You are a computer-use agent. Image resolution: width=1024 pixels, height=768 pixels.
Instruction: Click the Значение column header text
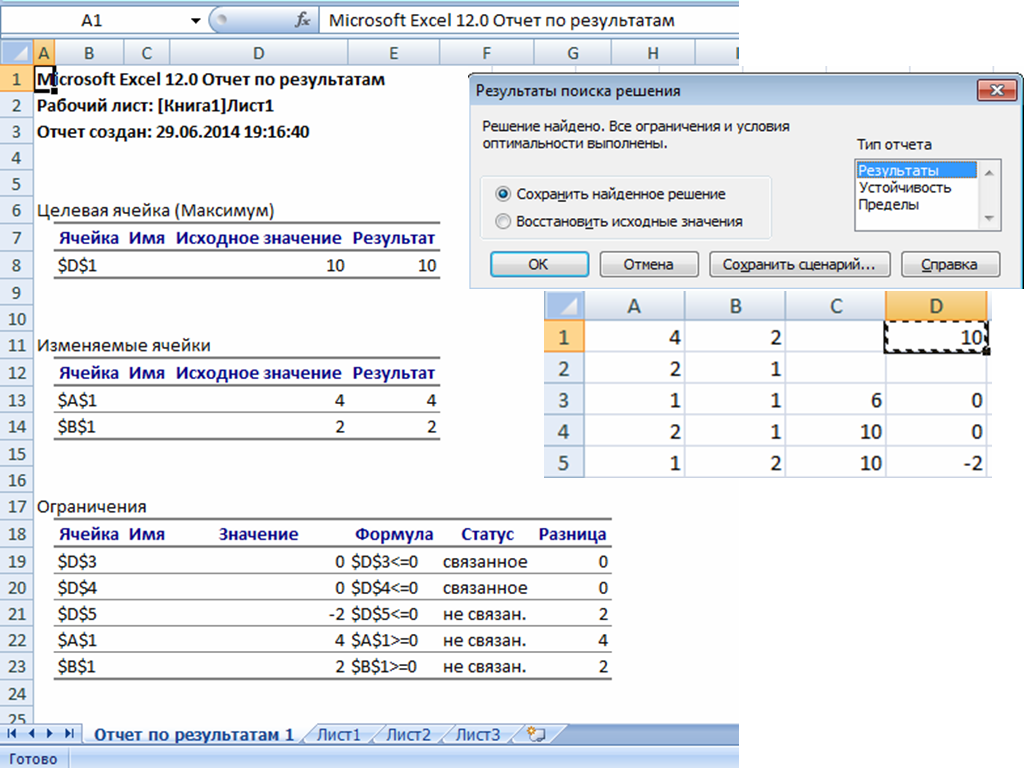coord(259,534)
